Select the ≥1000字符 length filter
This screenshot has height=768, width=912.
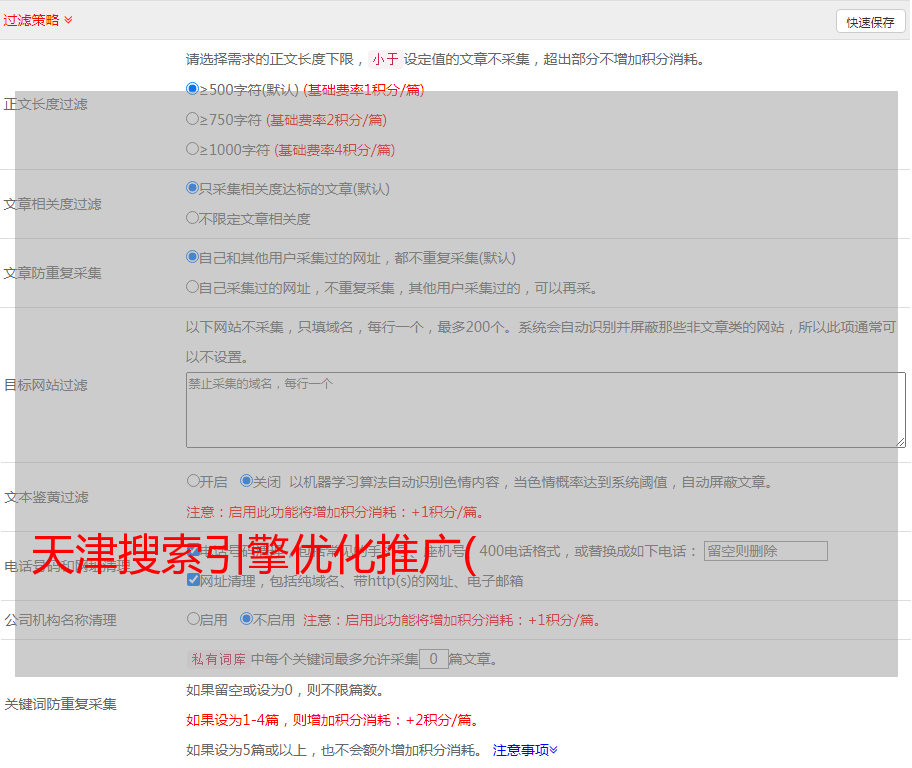(x=193, y=148)
